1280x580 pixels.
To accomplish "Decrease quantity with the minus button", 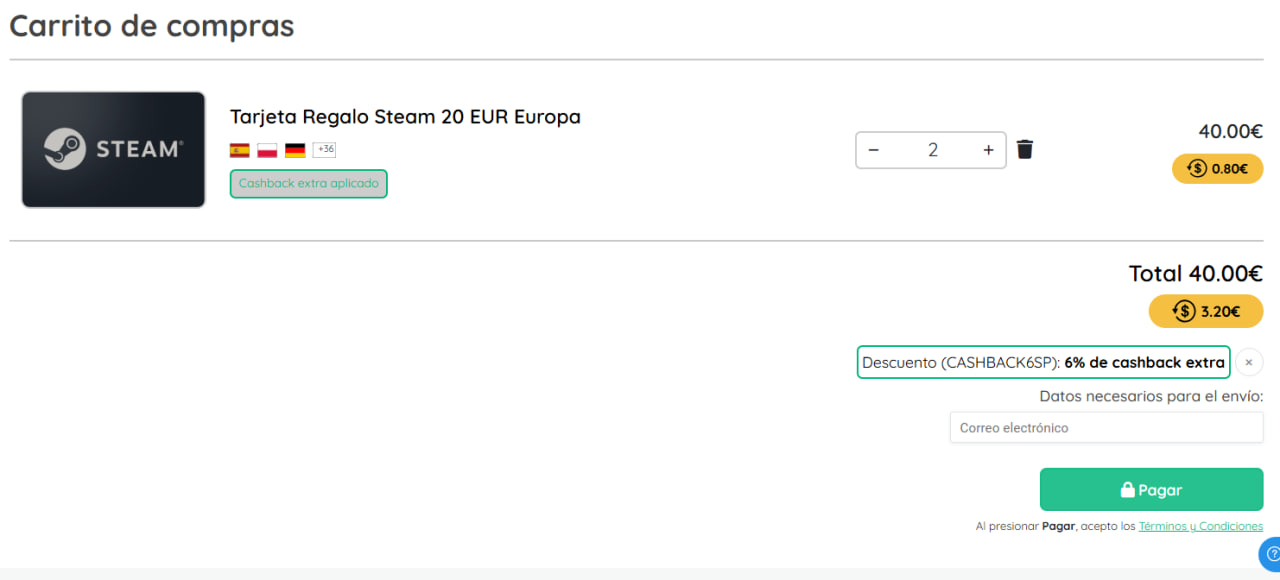I will tap(874, 150).
